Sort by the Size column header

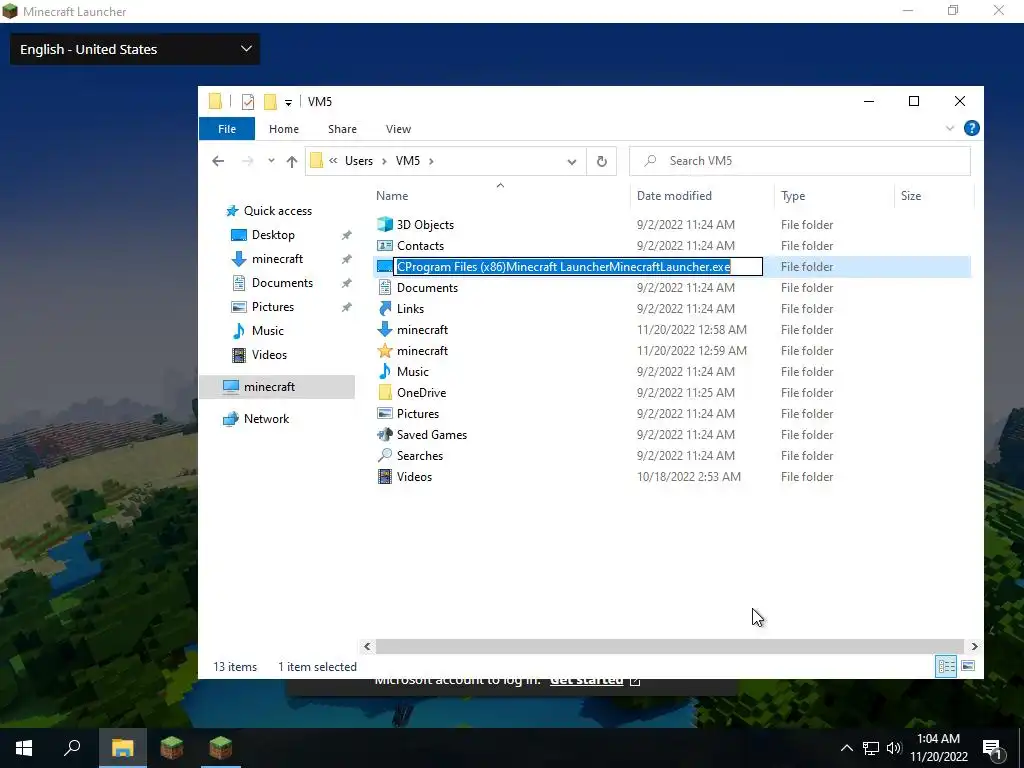[x=910, y=196]
